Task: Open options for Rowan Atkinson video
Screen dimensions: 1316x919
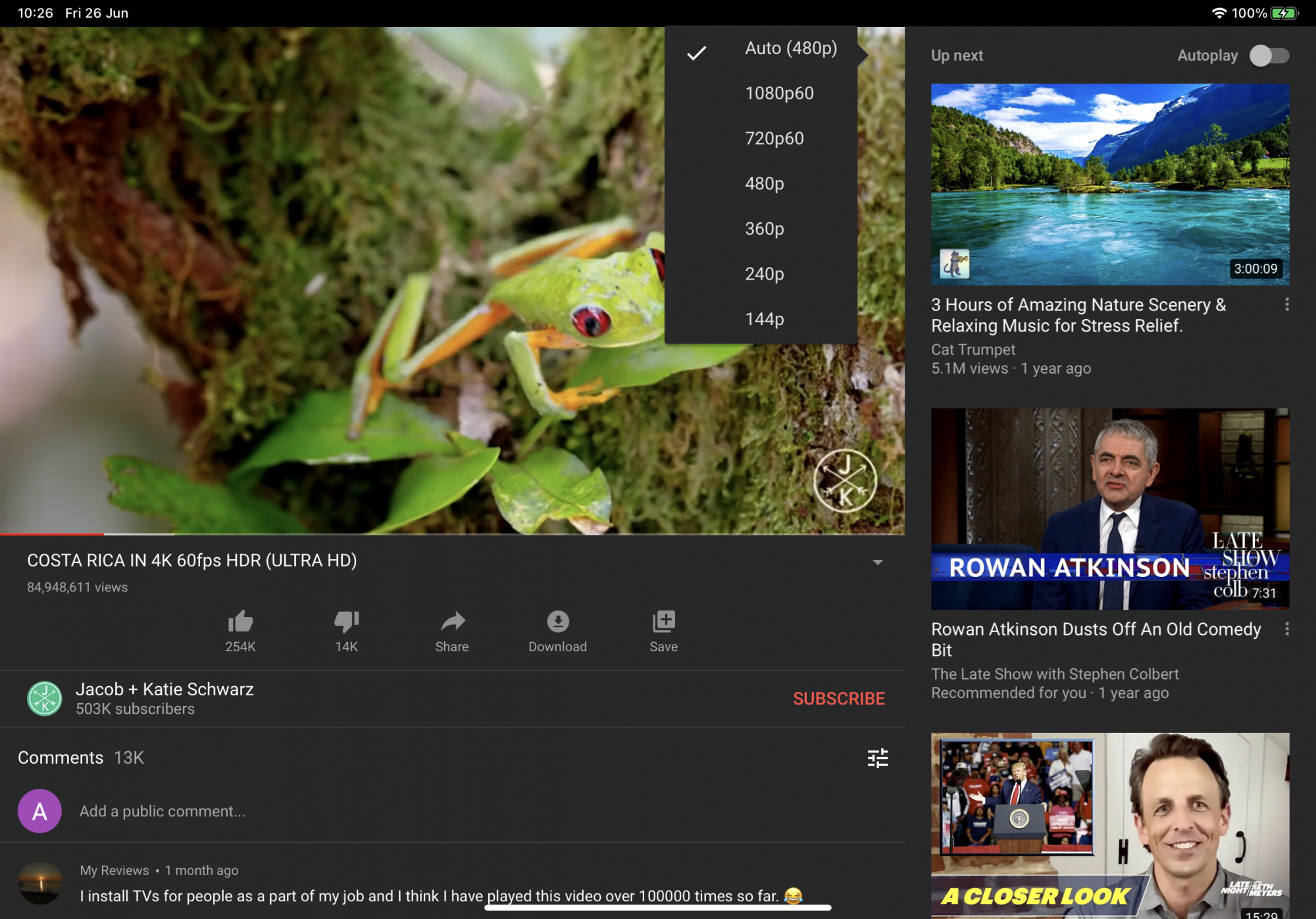Action: click(x=1286, y=630)
